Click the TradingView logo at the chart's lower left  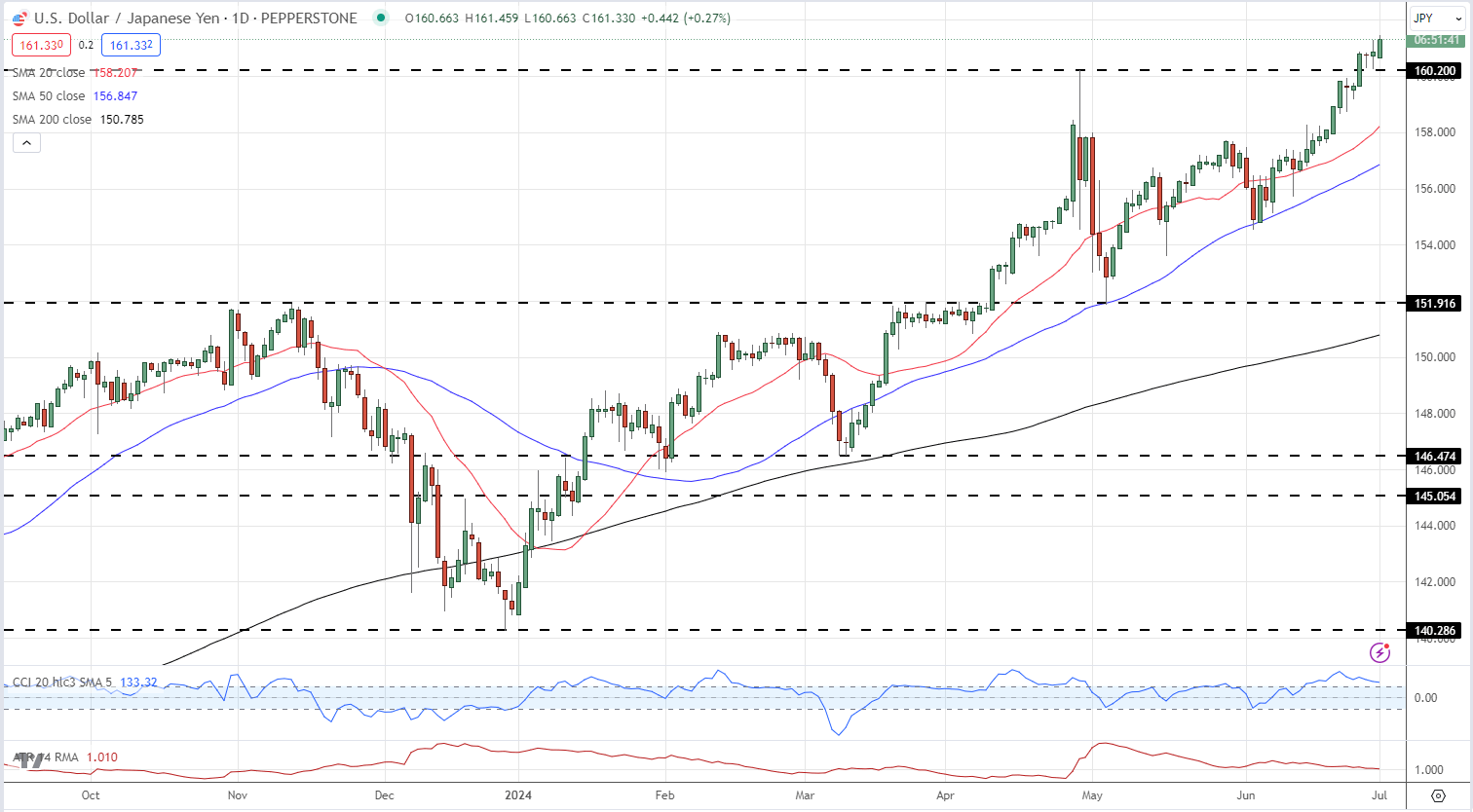pos(29,759)
